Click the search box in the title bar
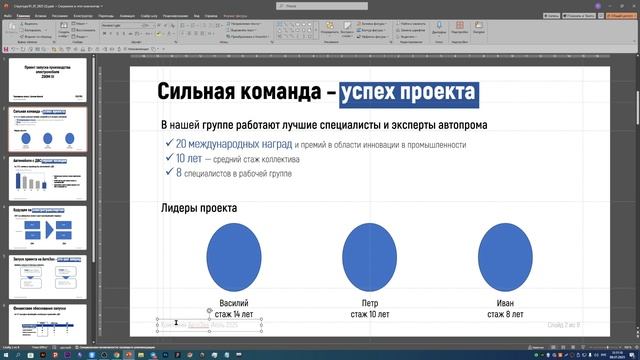 [322, 6]
